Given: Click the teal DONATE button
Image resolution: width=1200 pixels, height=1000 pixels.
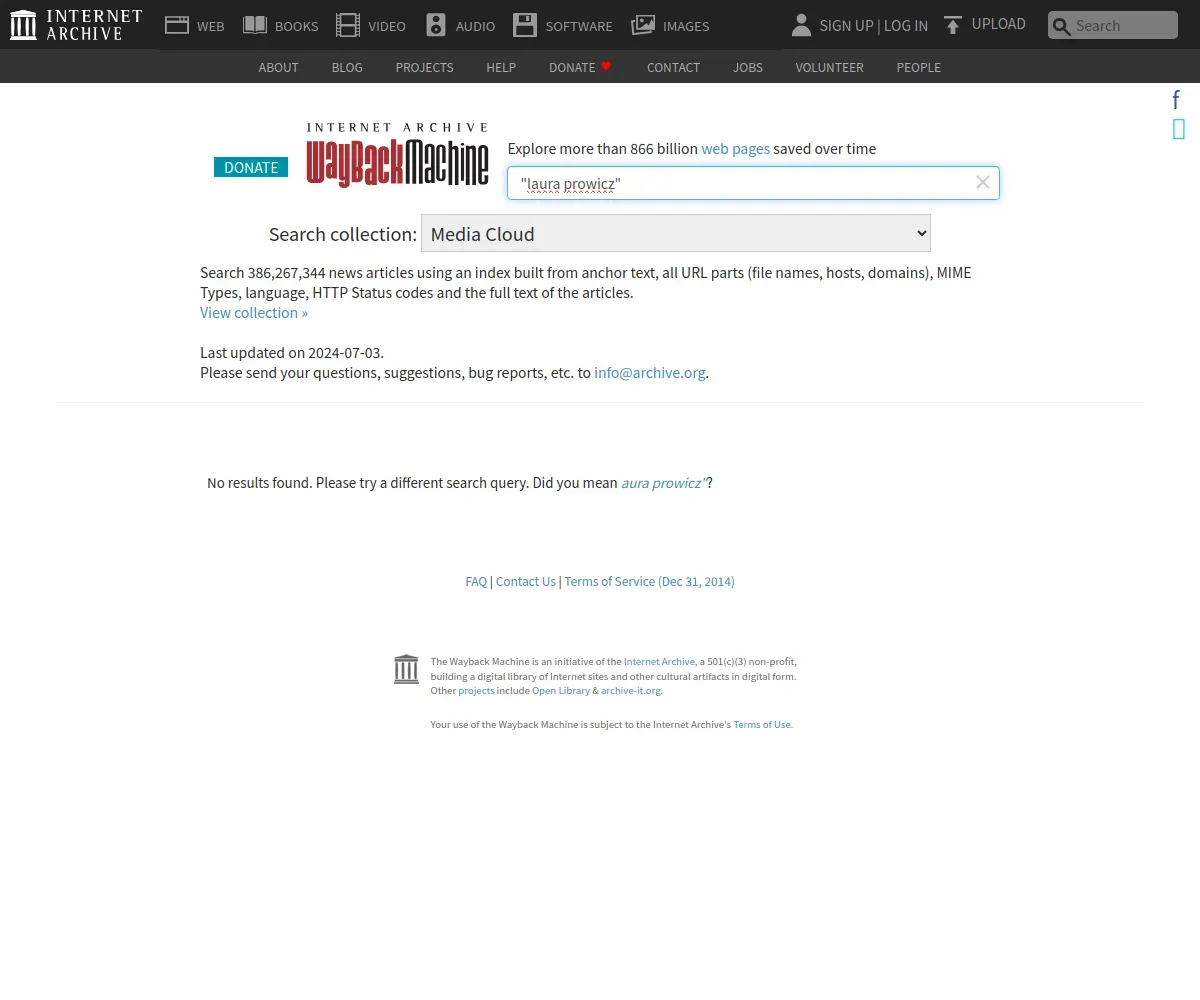Looking at the screenshot, I should (251, 167).
